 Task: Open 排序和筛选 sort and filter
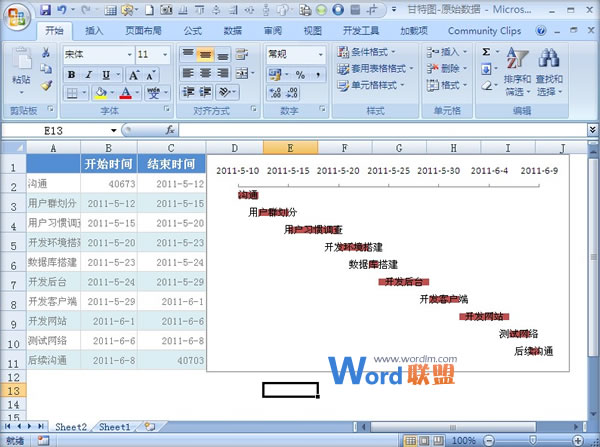click(x=517, y=72)
